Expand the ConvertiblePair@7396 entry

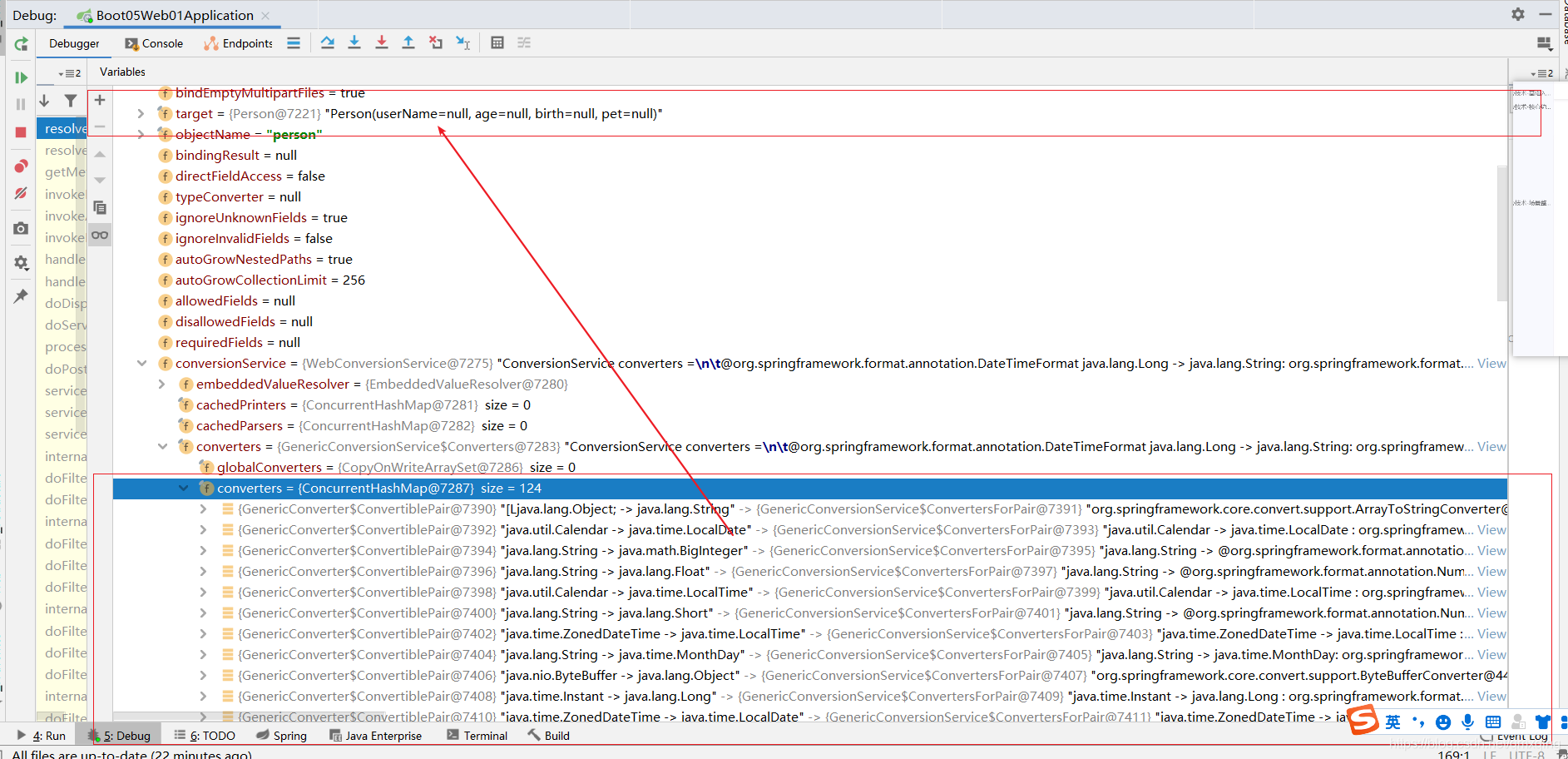tap(204, 571)
